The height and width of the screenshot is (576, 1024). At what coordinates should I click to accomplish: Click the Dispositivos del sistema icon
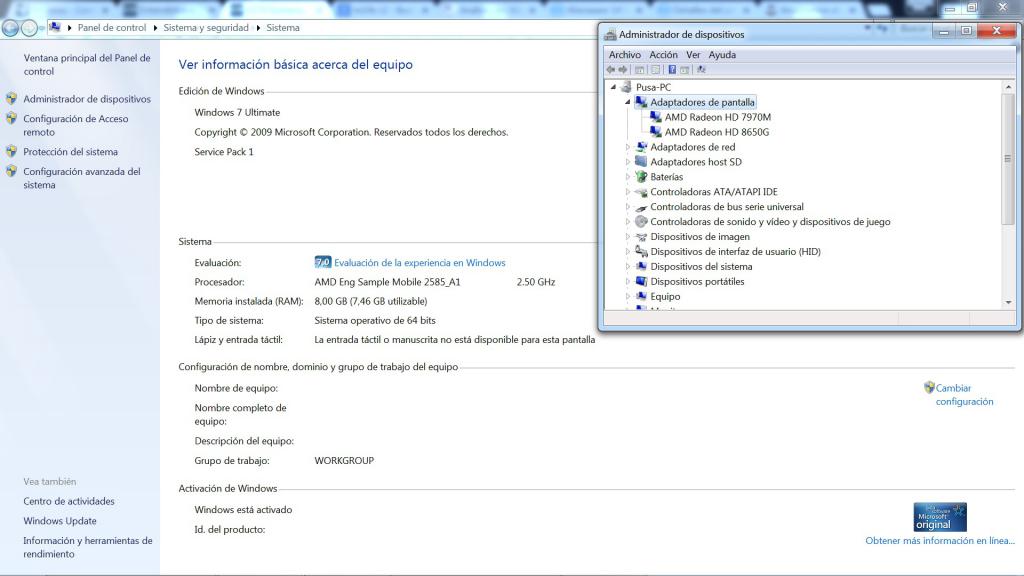click(641, 266)
